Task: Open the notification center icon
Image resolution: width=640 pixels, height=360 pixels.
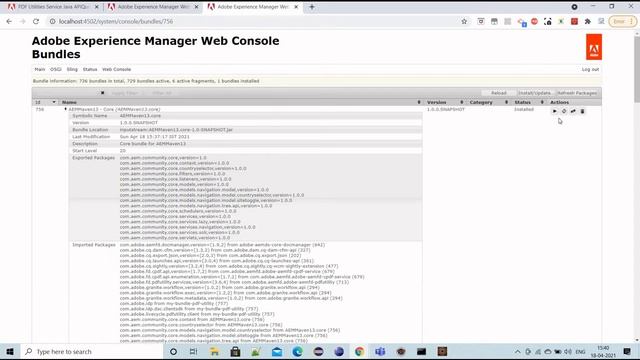Action: (627, 351)
